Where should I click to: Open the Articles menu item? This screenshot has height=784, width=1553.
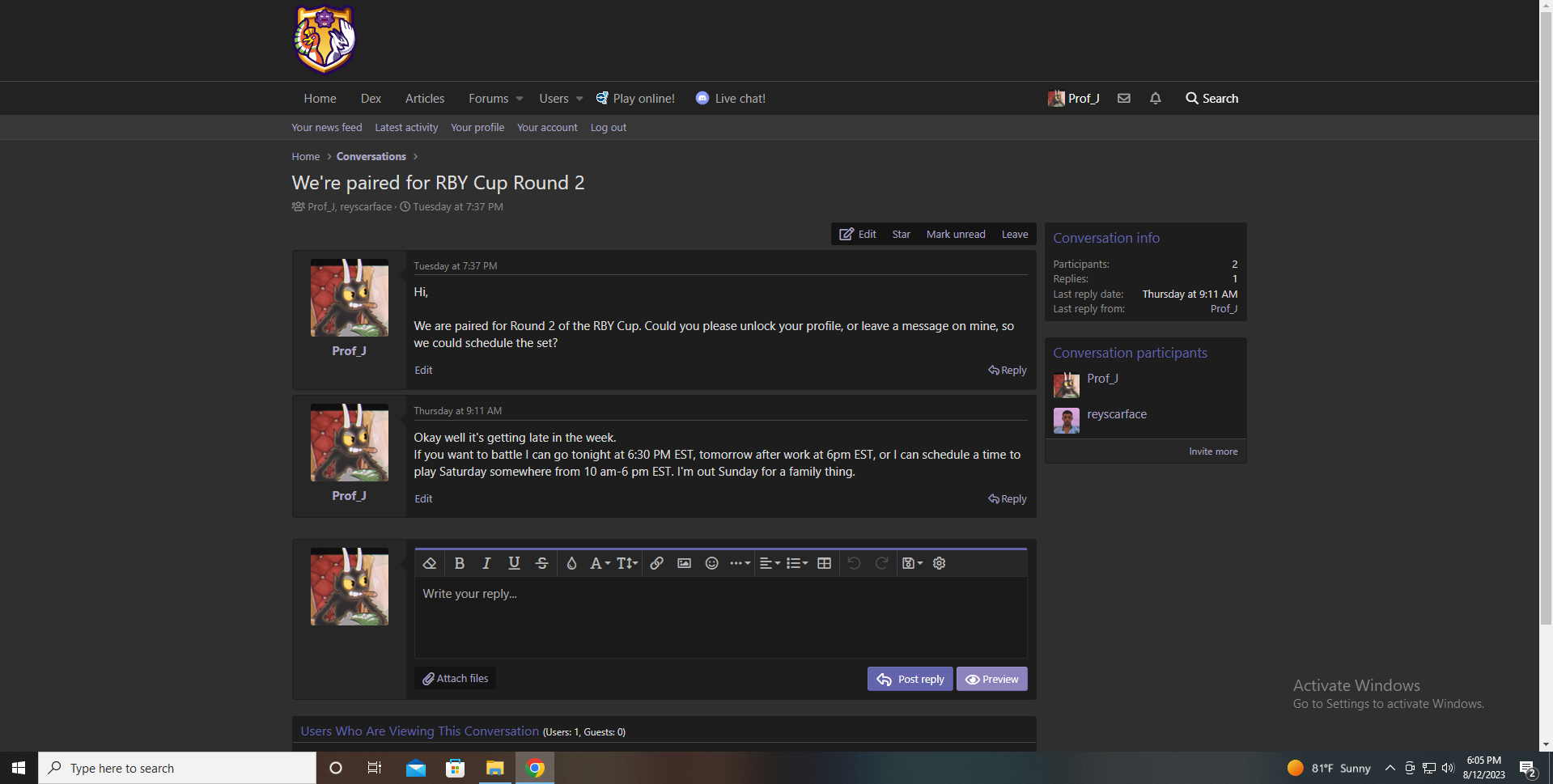coord(424,99)
